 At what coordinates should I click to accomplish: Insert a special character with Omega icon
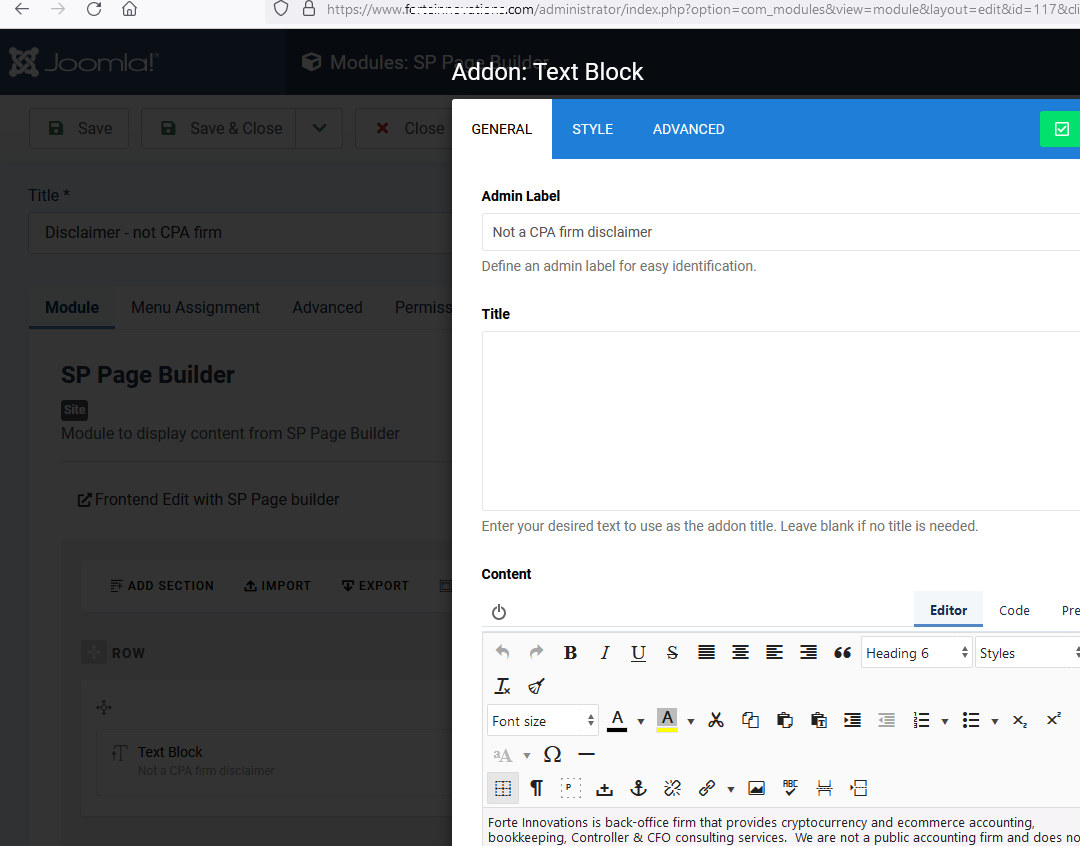click(552, 754)
